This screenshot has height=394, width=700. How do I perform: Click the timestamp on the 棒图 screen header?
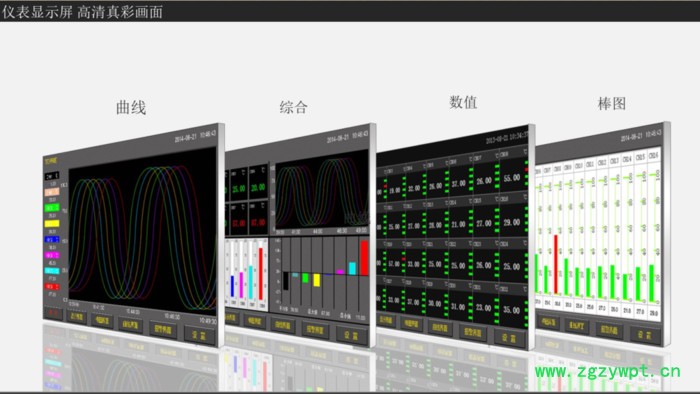tap(641, 136)
